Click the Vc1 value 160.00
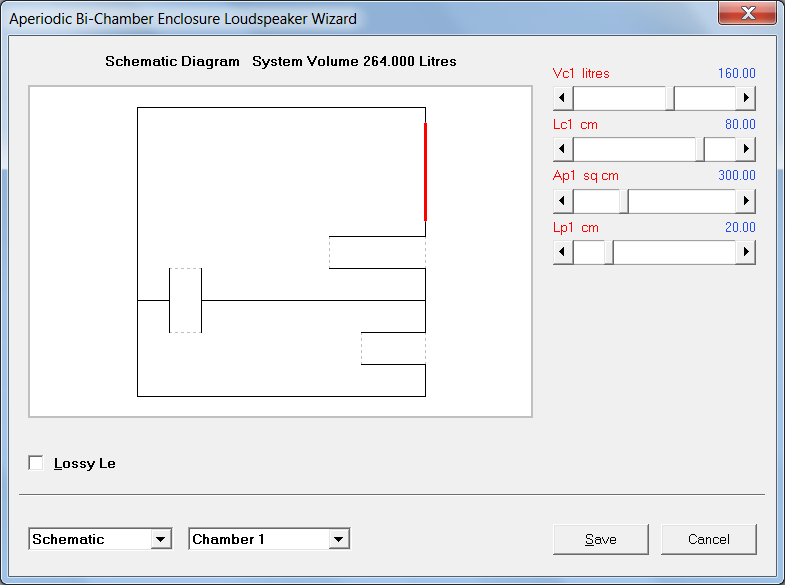Image resolution: width=785 pixels, height=585 pixels. 736,73
